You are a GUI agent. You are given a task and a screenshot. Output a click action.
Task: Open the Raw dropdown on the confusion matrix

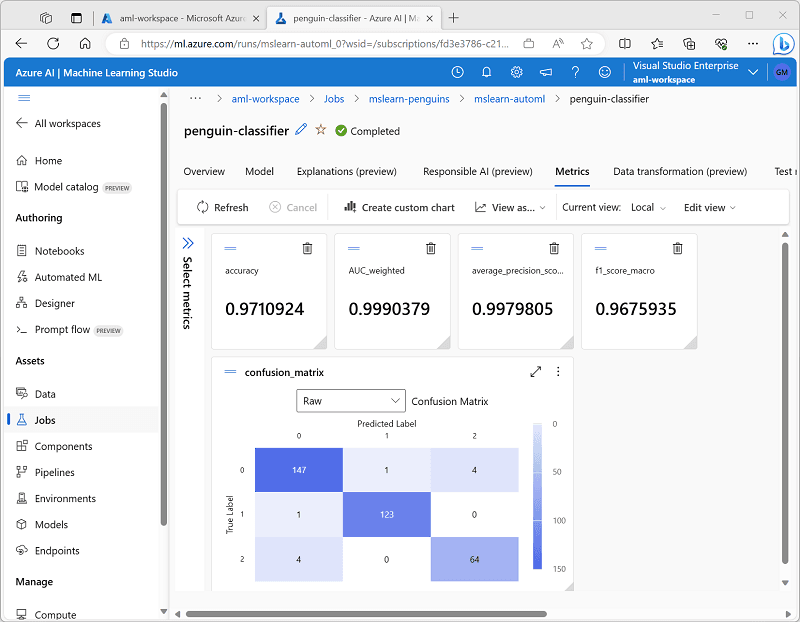pos(350,400)
